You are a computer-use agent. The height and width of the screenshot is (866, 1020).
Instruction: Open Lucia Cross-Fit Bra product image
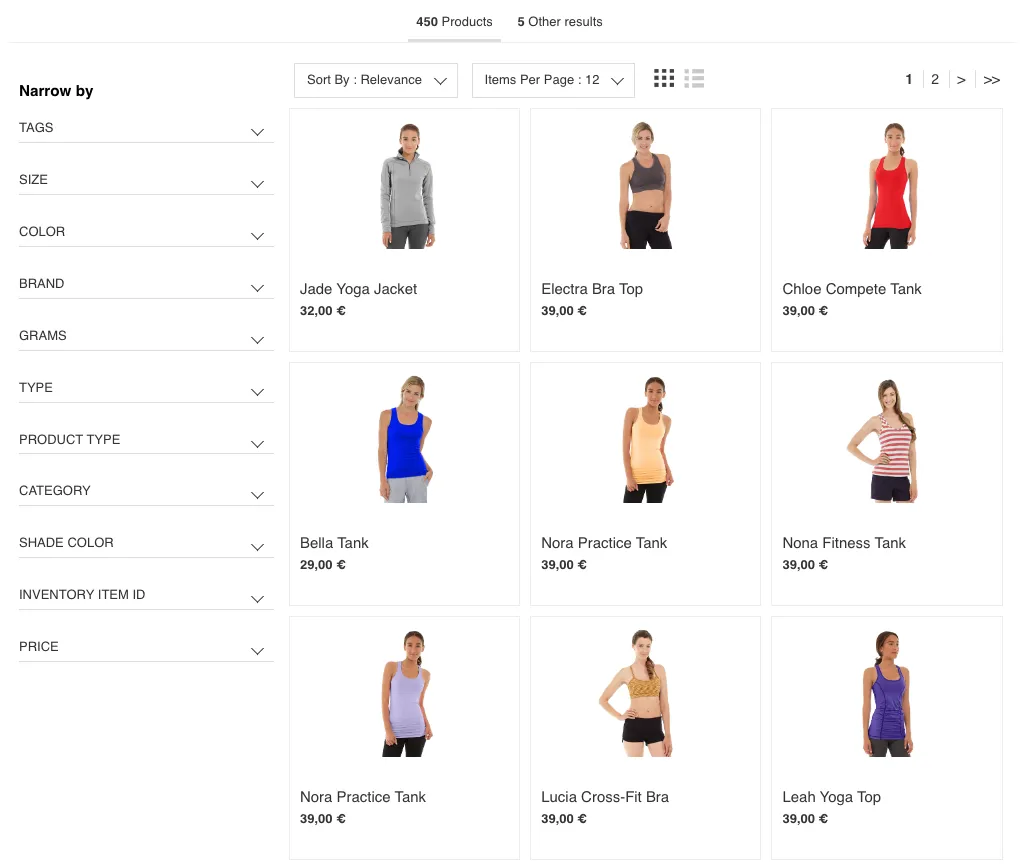[x=636, y=694]
